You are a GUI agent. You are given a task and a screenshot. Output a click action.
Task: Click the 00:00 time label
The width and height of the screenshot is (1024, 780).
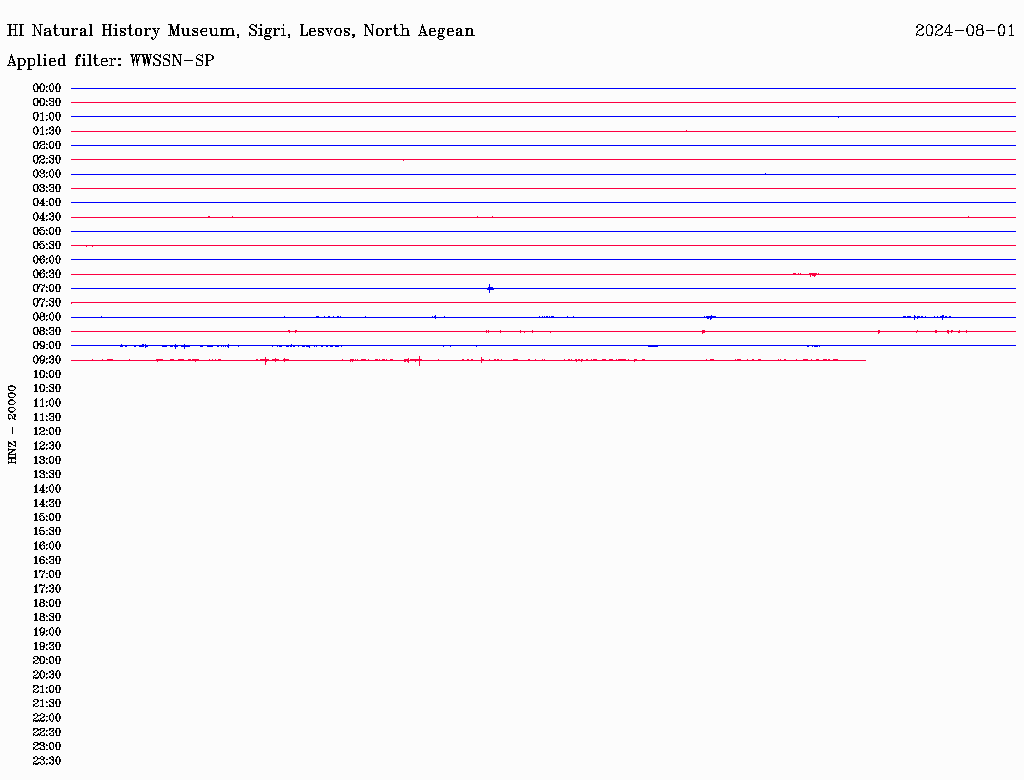pos(47,88)
